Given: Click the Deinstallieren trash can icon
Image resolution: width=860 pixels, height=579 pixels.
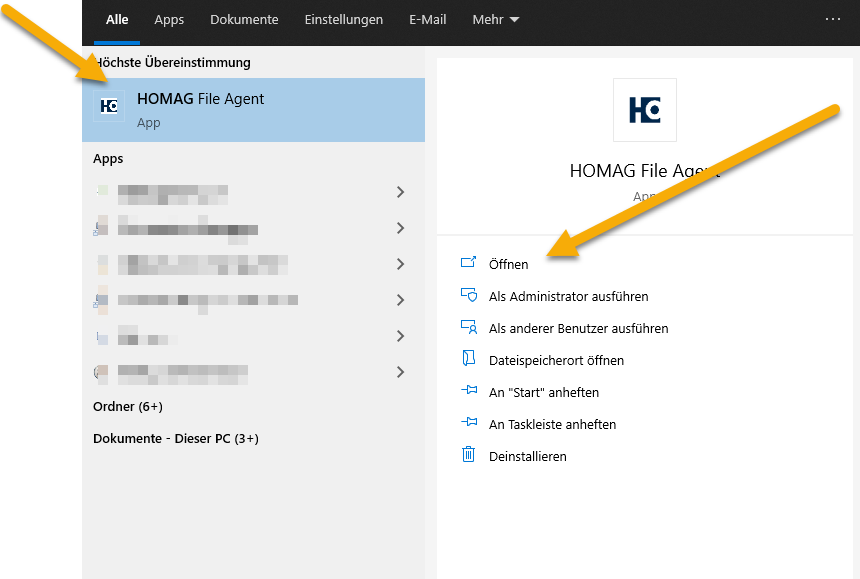Looking at the screenshot, I should click(x=468, y=455).
